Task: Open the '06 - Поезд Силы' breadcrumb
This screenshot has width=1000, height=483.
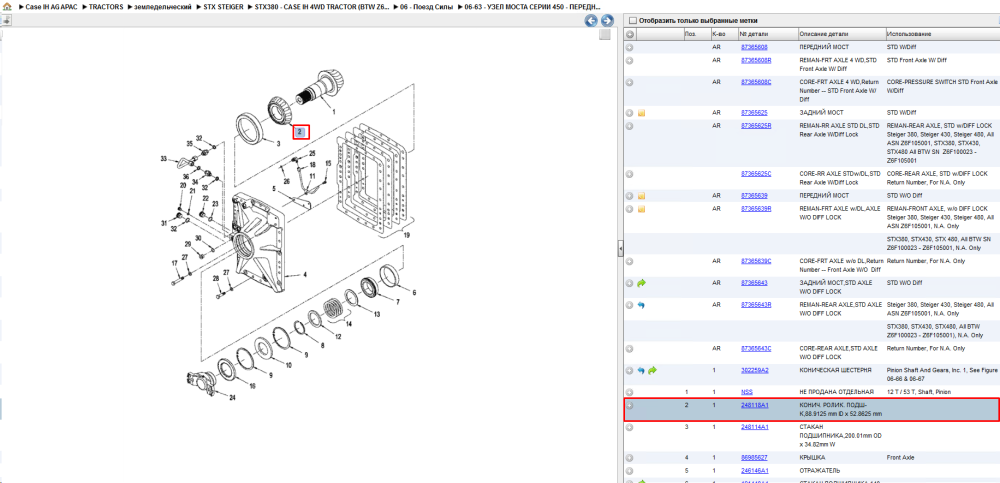Action: [427, 6]
